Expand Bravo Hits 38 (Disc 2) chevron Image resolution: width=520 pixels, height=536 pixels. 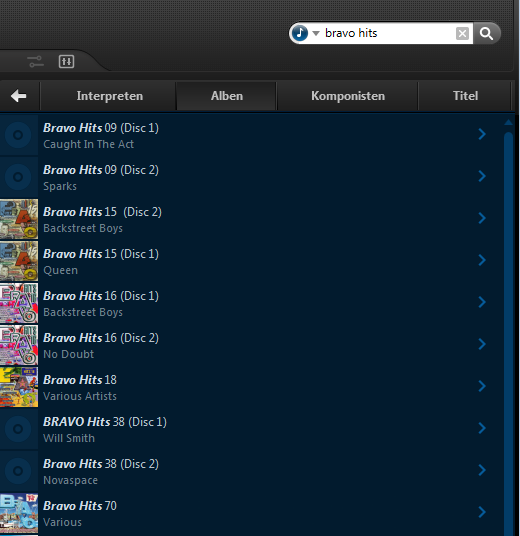coord(482,470)
